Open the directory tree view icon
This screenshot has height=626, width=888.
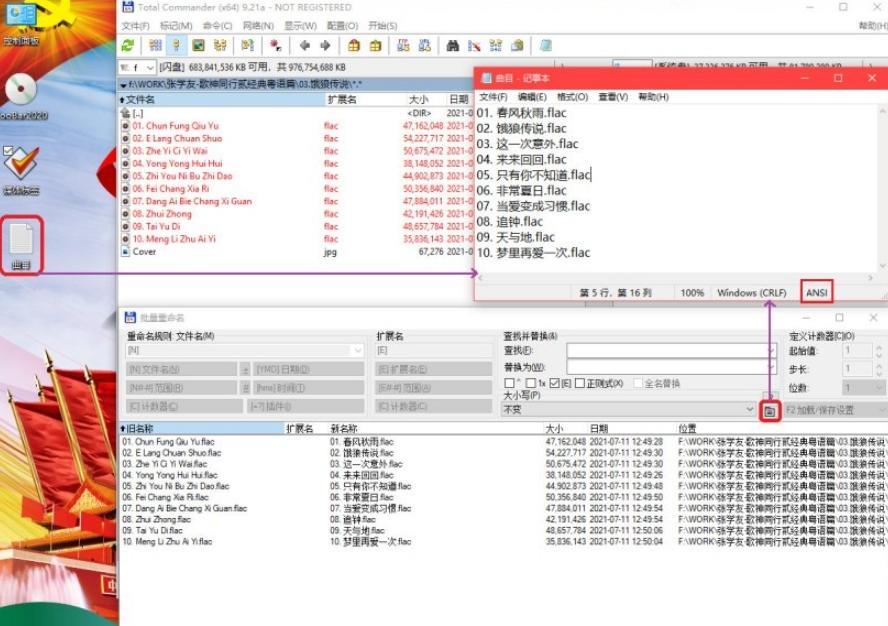coord(220,46)
